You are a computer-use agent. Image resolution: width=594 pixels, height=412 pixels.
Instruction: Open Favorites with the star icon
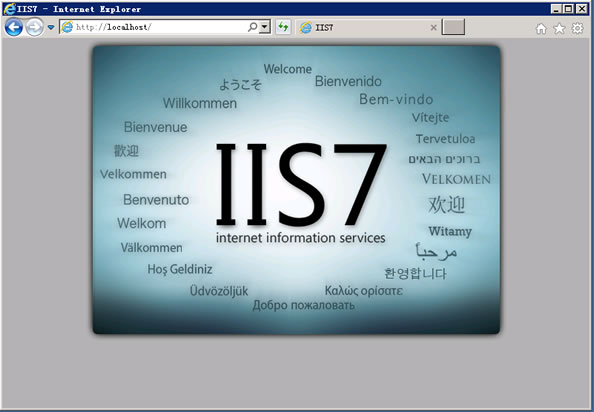click(559, 28)
